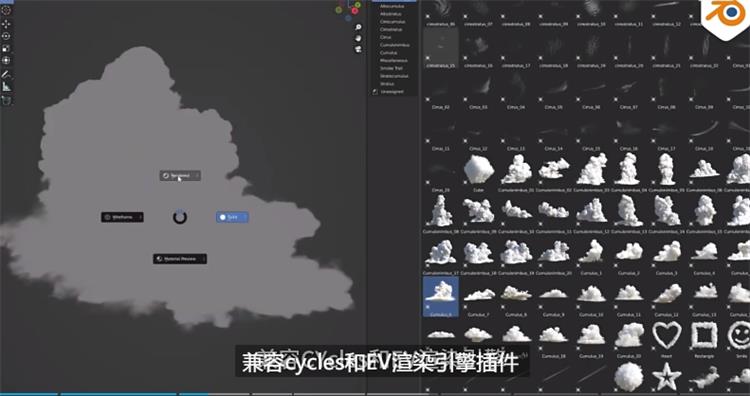Click the red X axis gizmo dot

coord(355,11)
